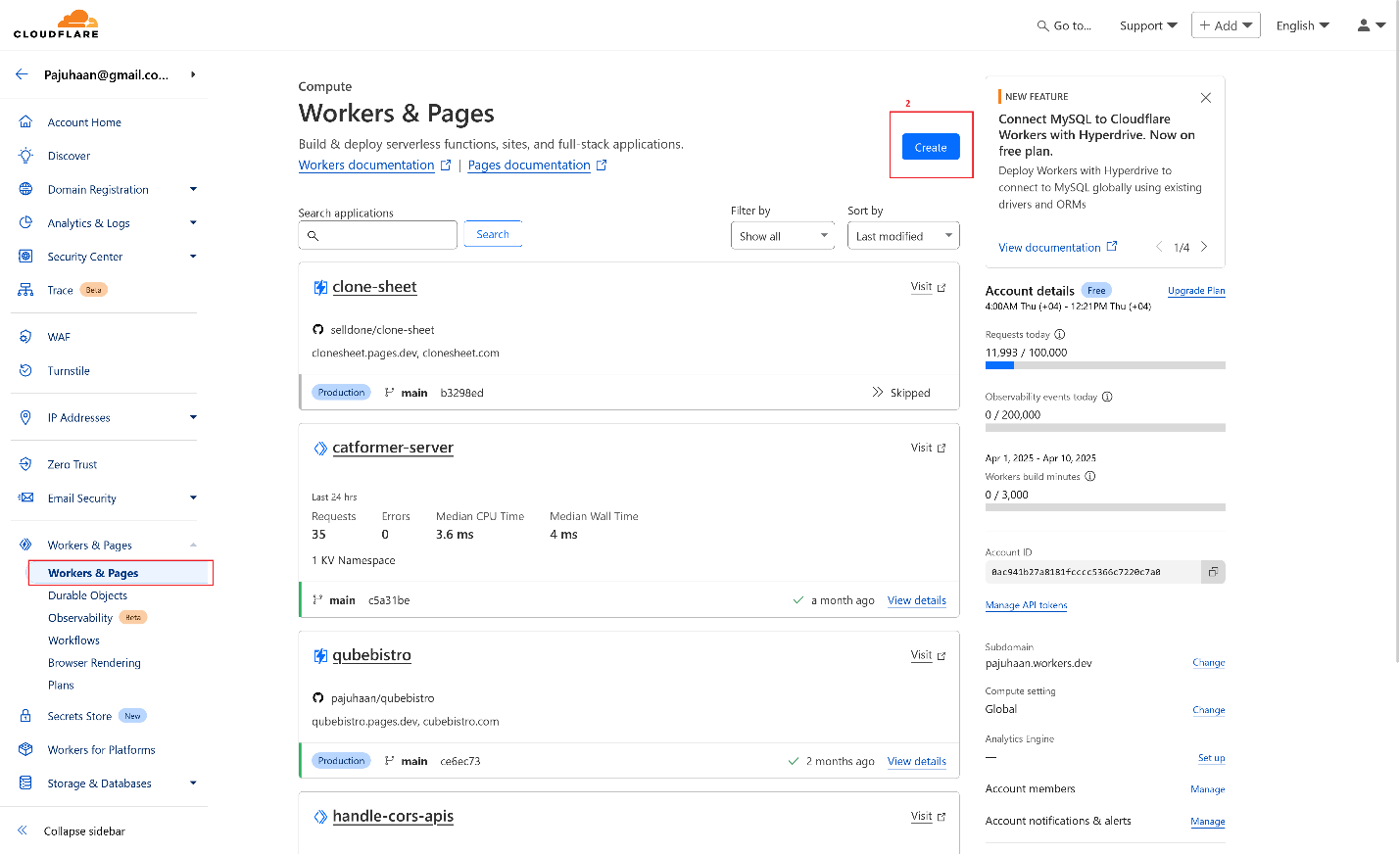Open the Support dropdown menu
The width and height of the screenshot is (1400, 854).
pos(1148,25)
